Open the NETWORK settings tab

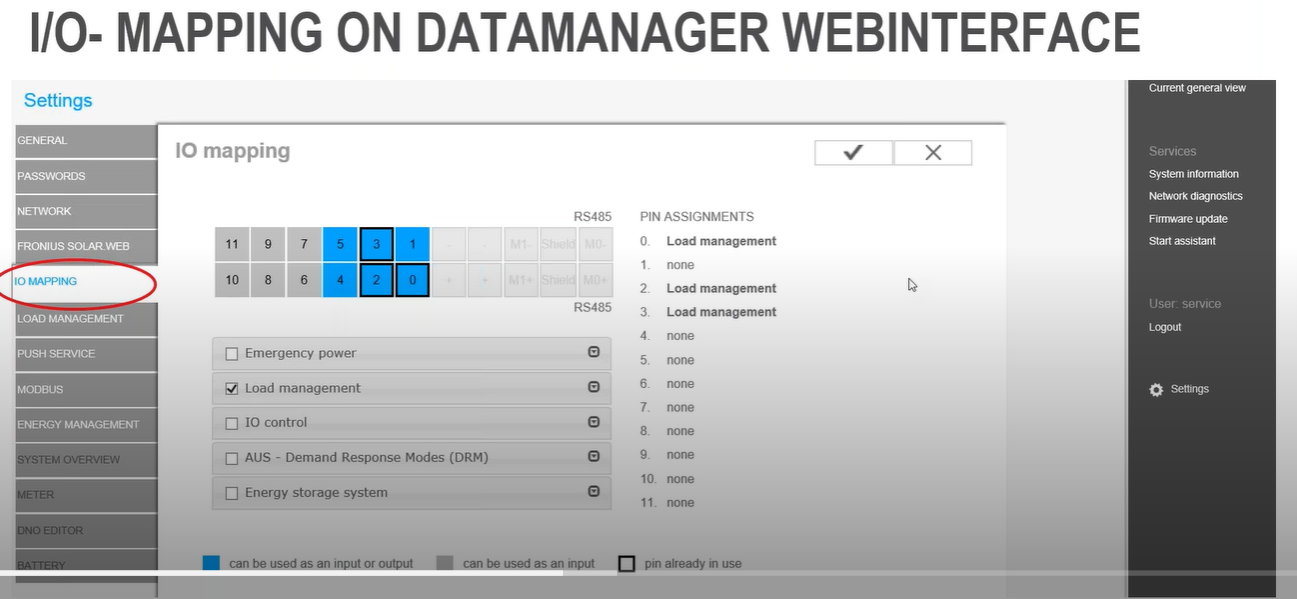[86, 211]
